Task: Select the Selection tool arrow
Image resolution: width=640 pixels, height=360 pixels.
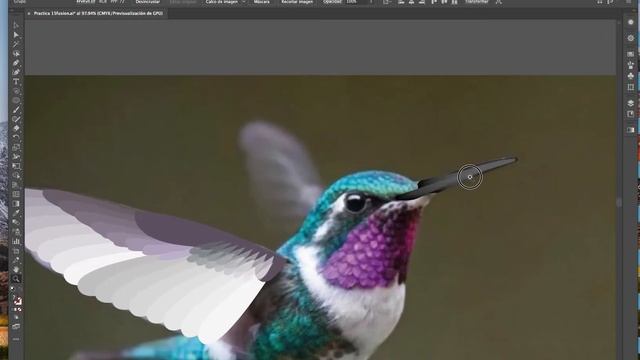Action: pyautogui.click(x=16, y=26)
